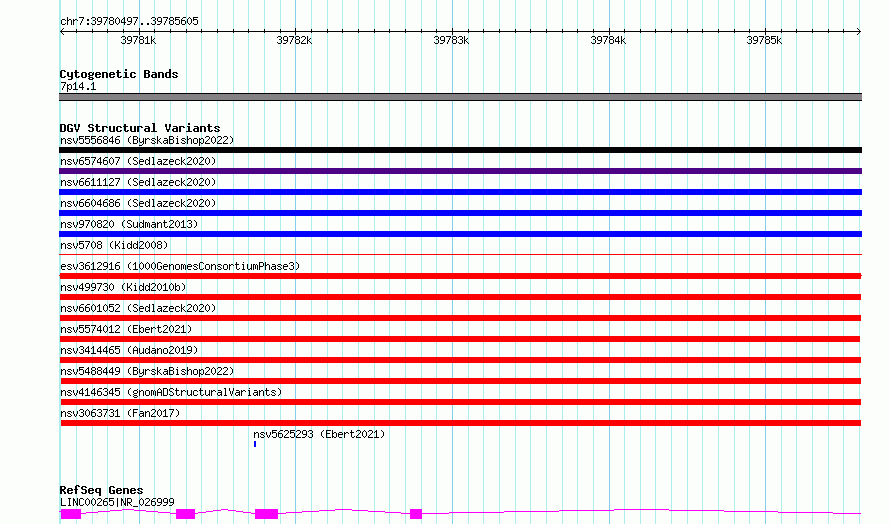This screenshot has width=890, height=524.
Task: Select the red nsv5488449 variant bar
Action: click(460, 381)
